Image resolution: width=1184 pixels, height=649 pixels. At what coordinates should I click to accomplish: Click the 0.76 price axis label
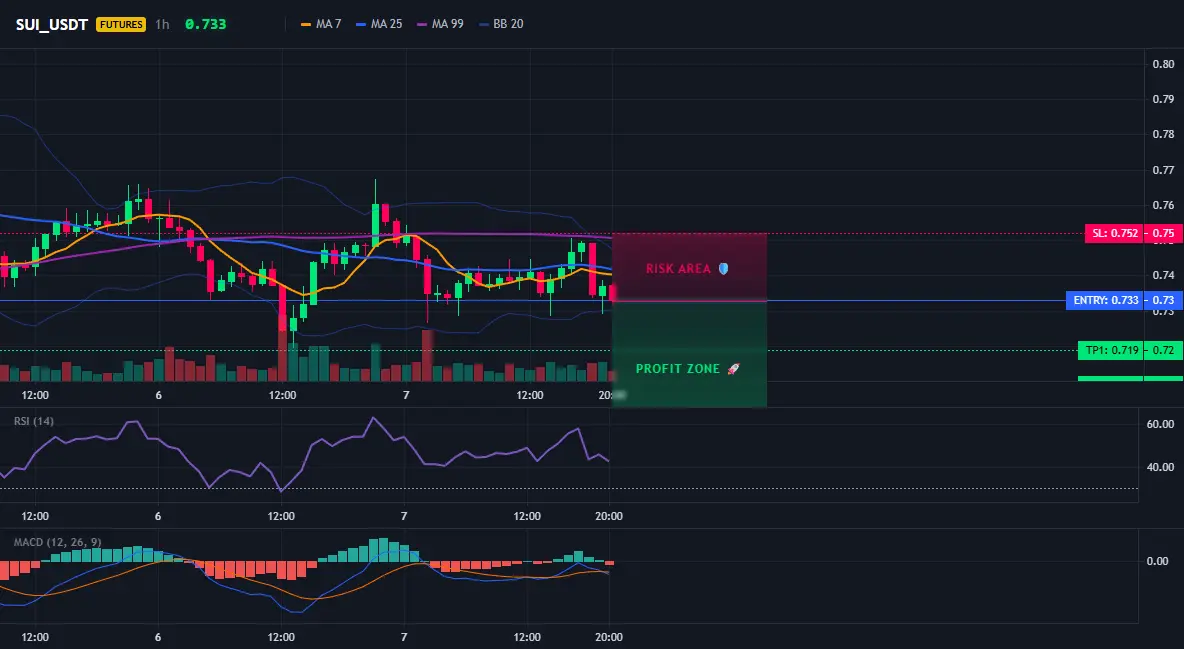coord(1163,205)
